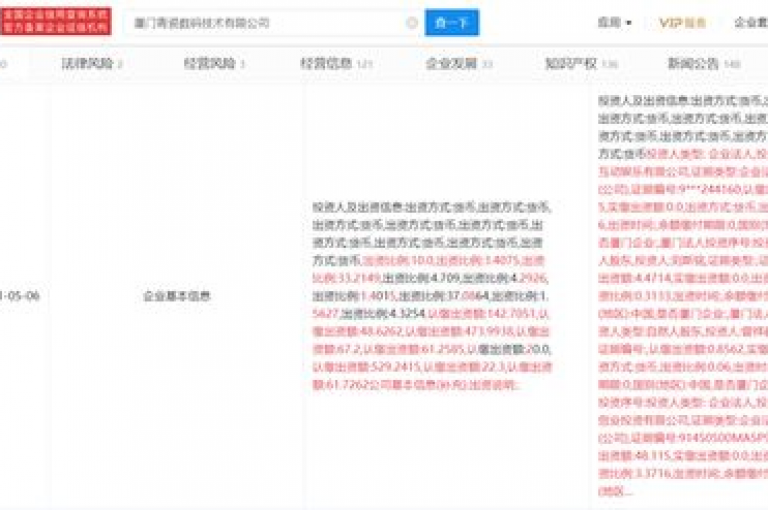Click the 企业基本信息 cell
This screenshot has width=768, height=510.
(176, 296)
